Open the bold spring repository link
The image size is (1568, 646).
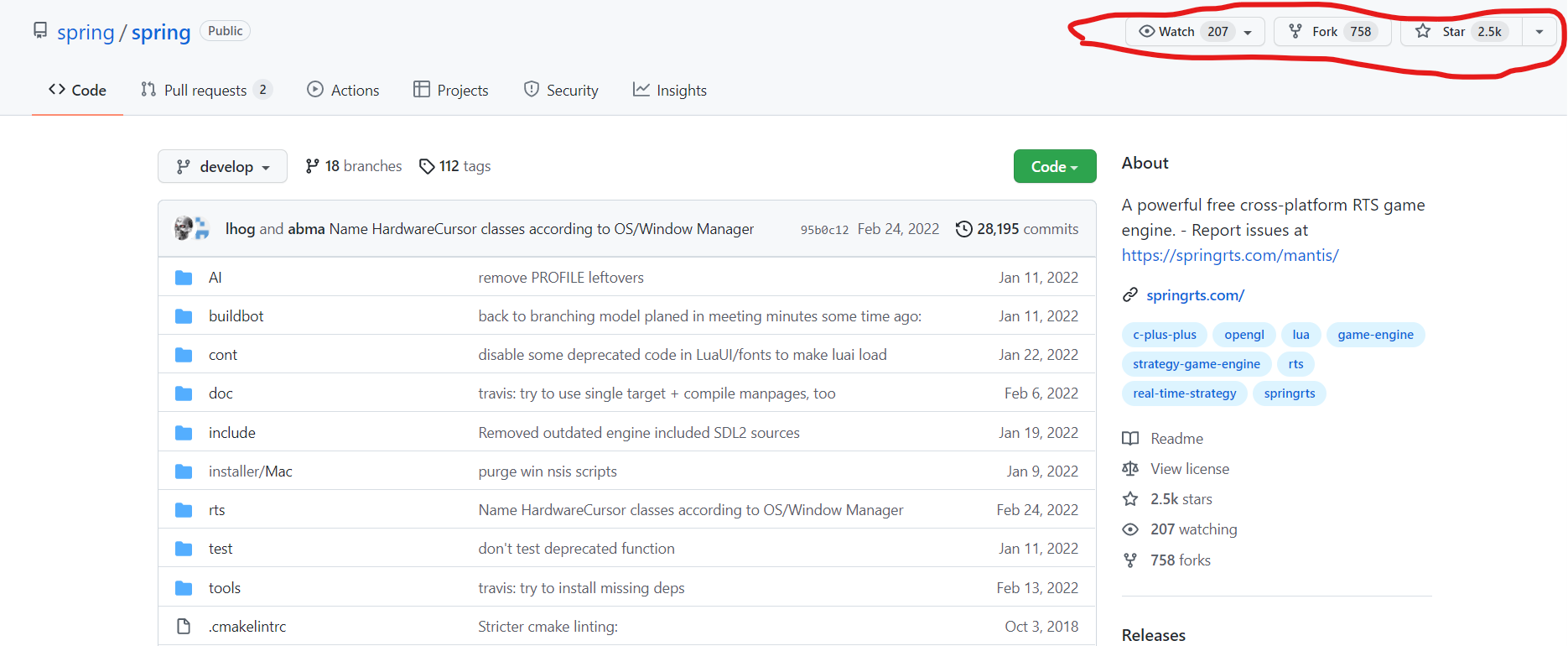(x=161, y=32)
